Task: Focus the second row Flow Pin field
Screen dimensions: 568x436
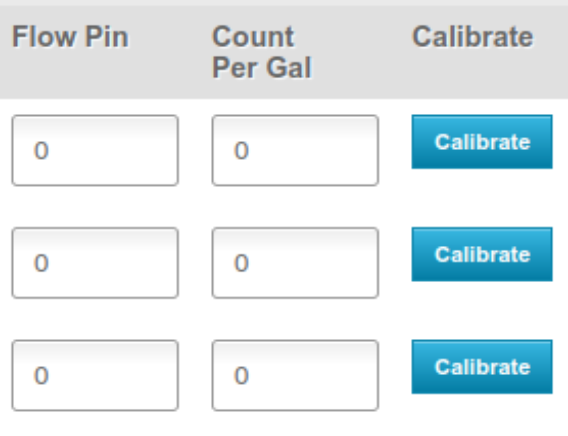Action: tap(95, 263)
